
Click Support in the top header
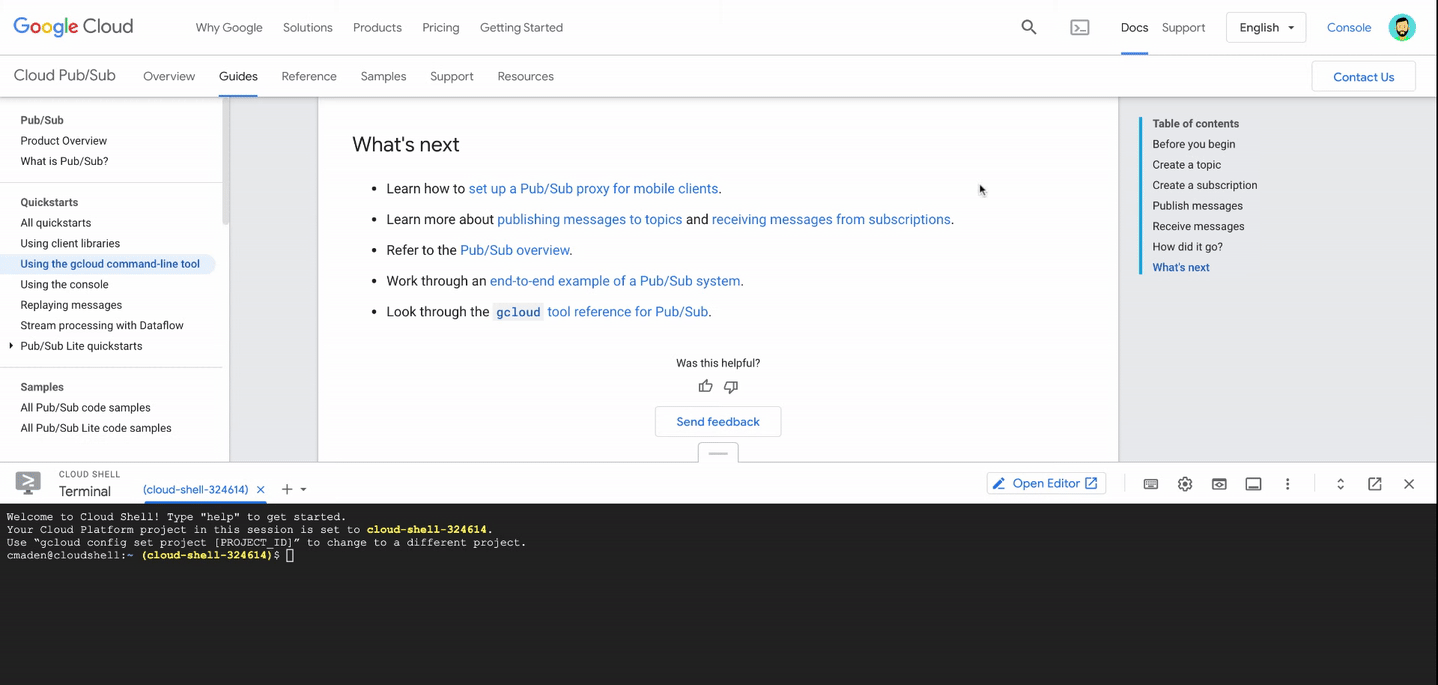pyautogui.click(x=1183, y=27)
